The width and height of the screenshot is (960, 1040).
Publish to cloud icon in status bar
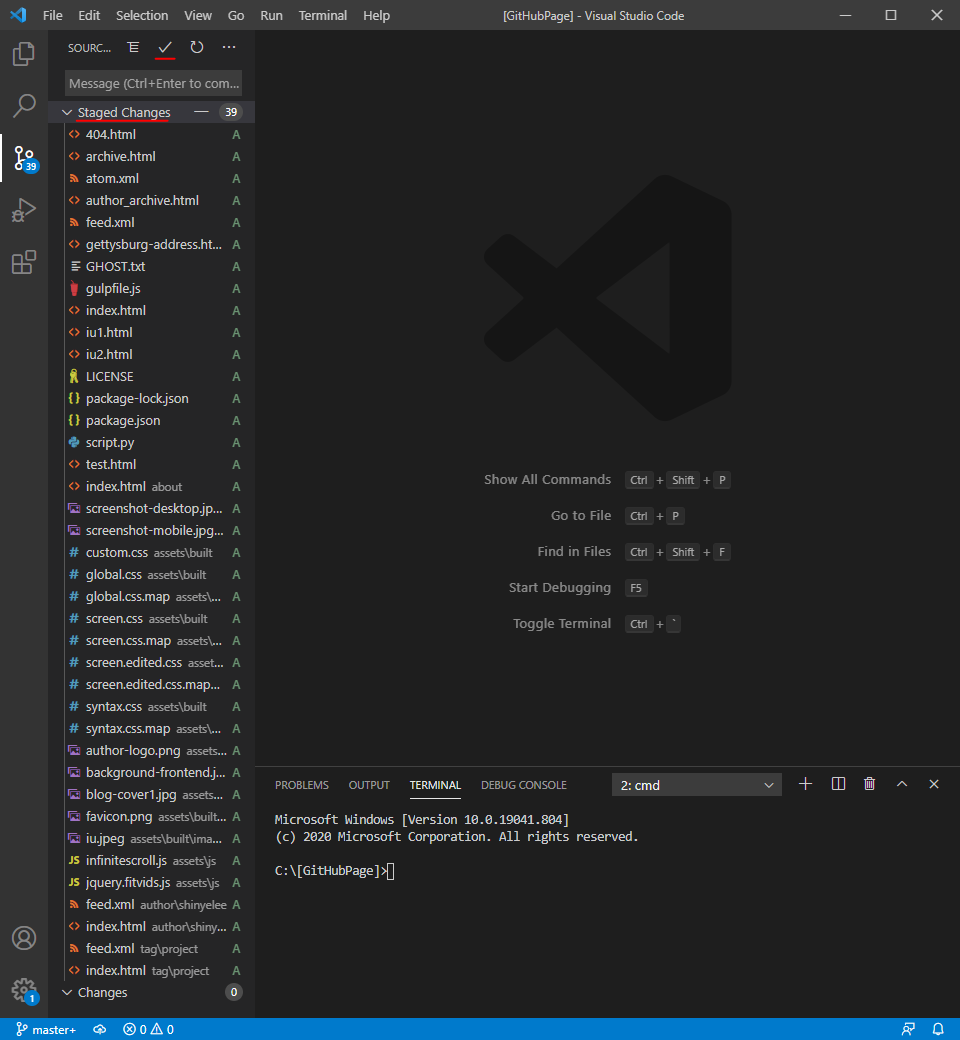(100, 1029)
